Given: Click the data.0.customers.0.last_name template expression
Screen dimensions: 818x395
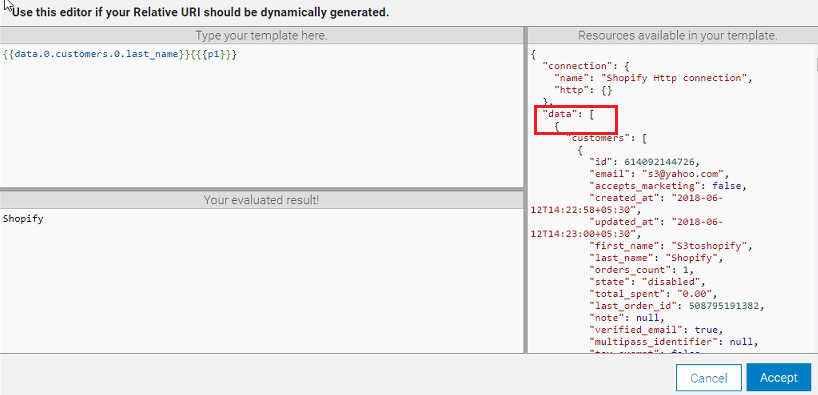Looking at the screenshot, I should tap(97, 54).
